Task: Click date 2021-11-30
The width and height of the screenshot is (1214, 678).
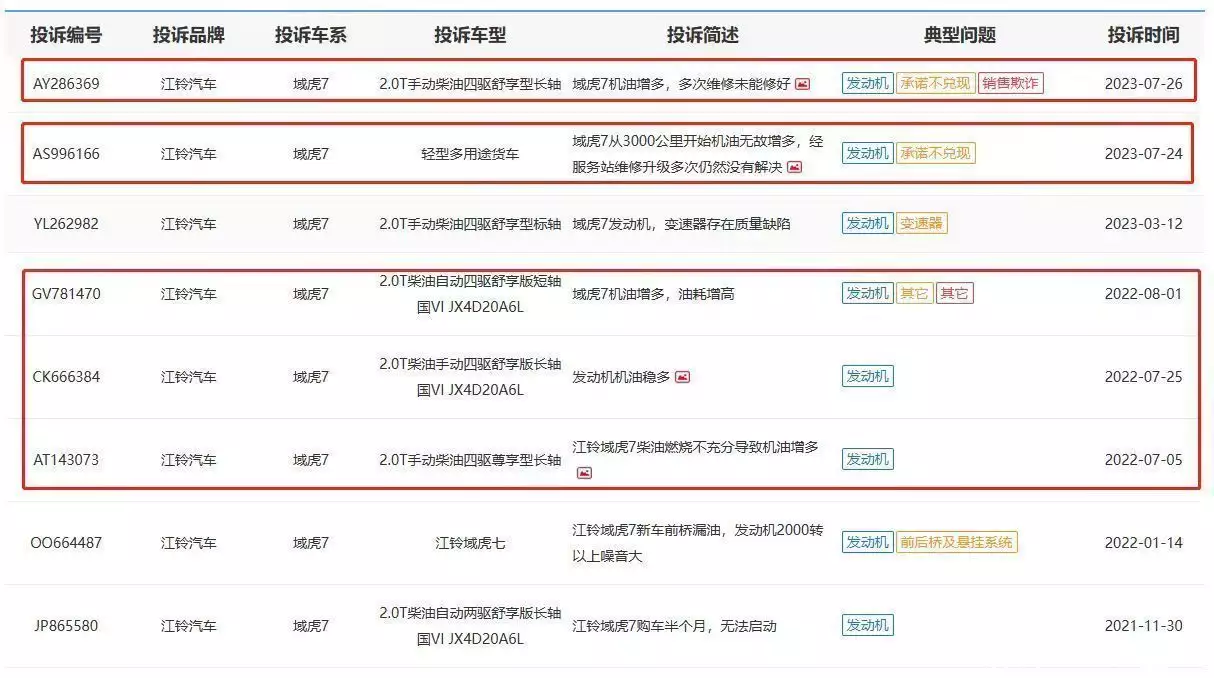Action: [x=1143, y=626]
